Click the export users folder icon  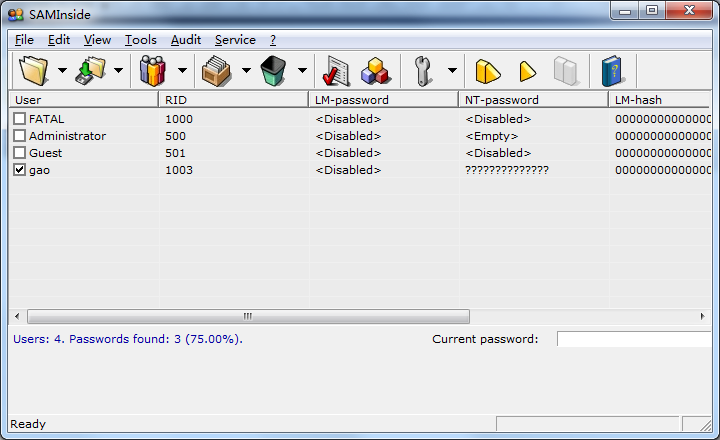(90, 70)
